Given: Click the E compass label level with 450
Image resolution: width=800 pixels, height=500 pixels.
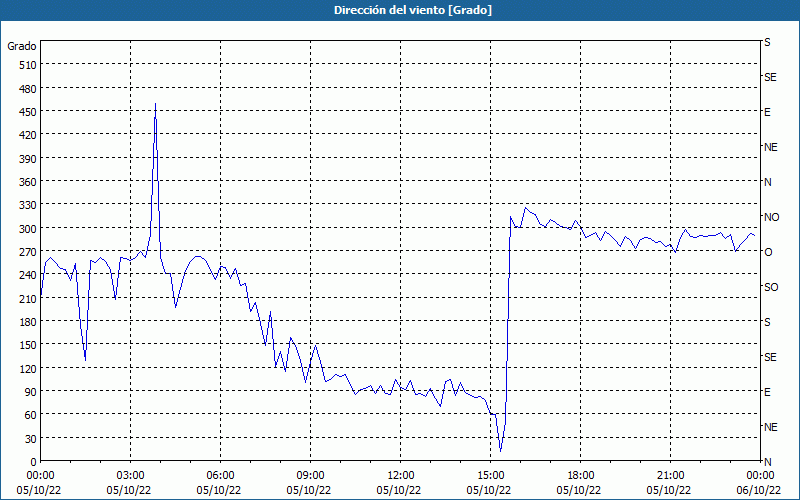Looking at the screenshot, I should (767, 112).
